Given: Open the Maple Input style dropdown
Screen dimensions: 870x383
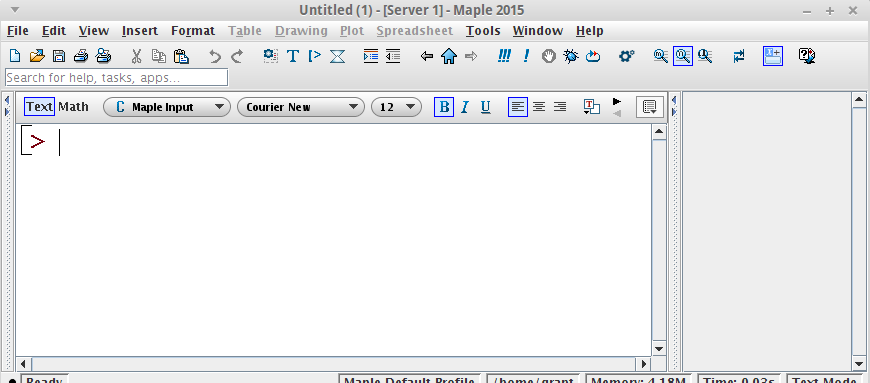Looking at the screenshot, I should [x=166, y=107].
